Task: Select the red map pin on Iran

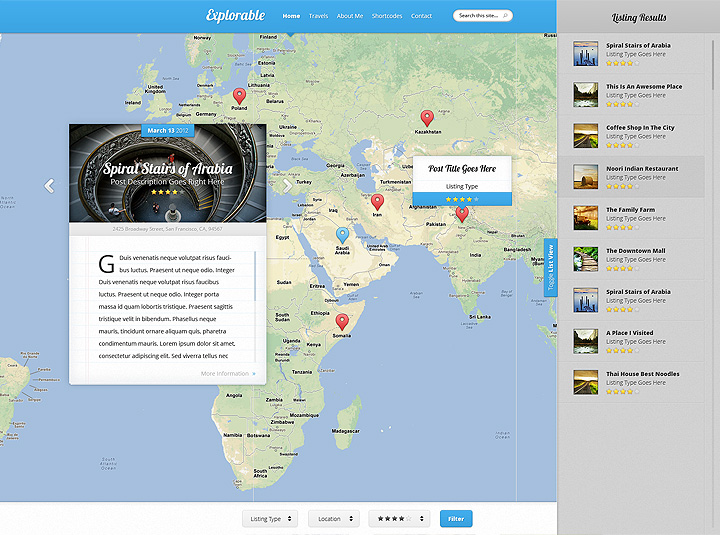Action: [x=377, y=202]
